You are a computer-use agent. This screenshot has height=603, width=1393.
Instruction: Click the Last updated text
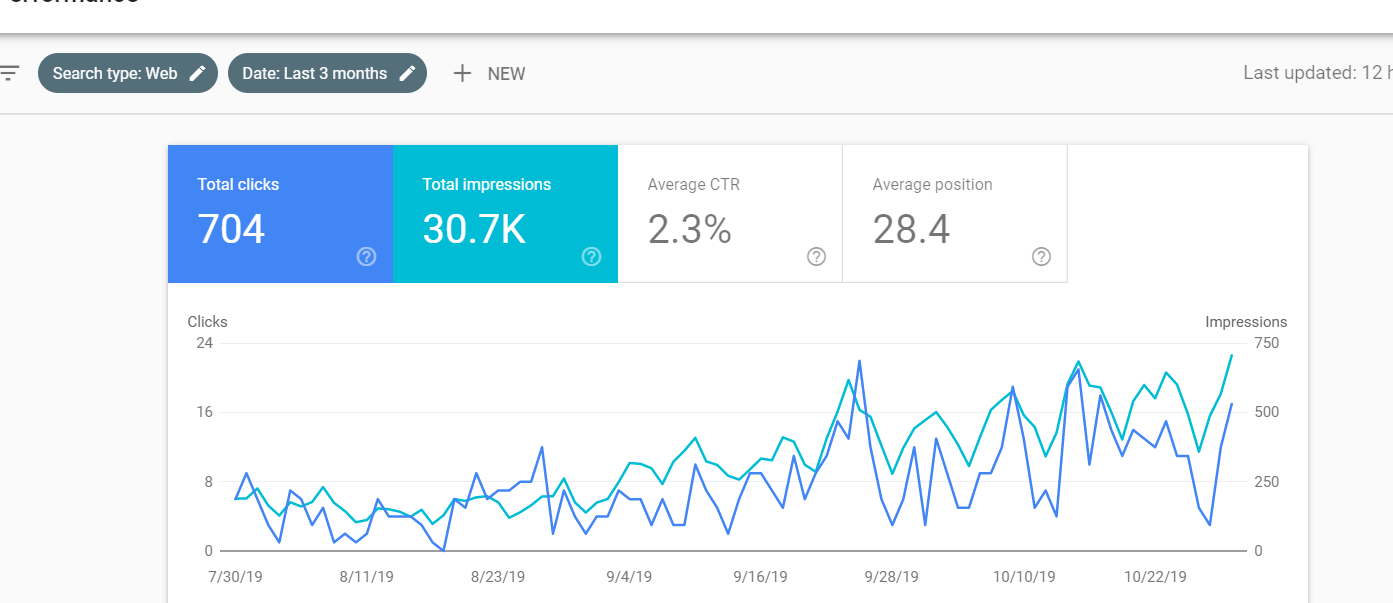(1317, 73)
